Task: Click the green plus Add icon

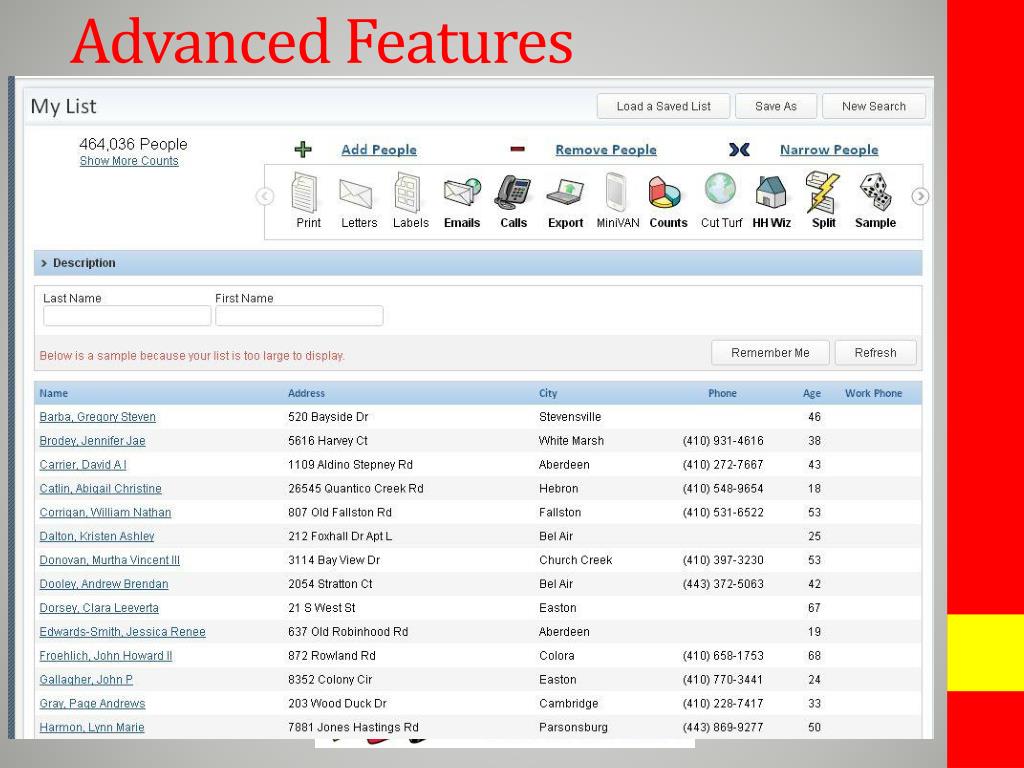Action: coord(303,150)
